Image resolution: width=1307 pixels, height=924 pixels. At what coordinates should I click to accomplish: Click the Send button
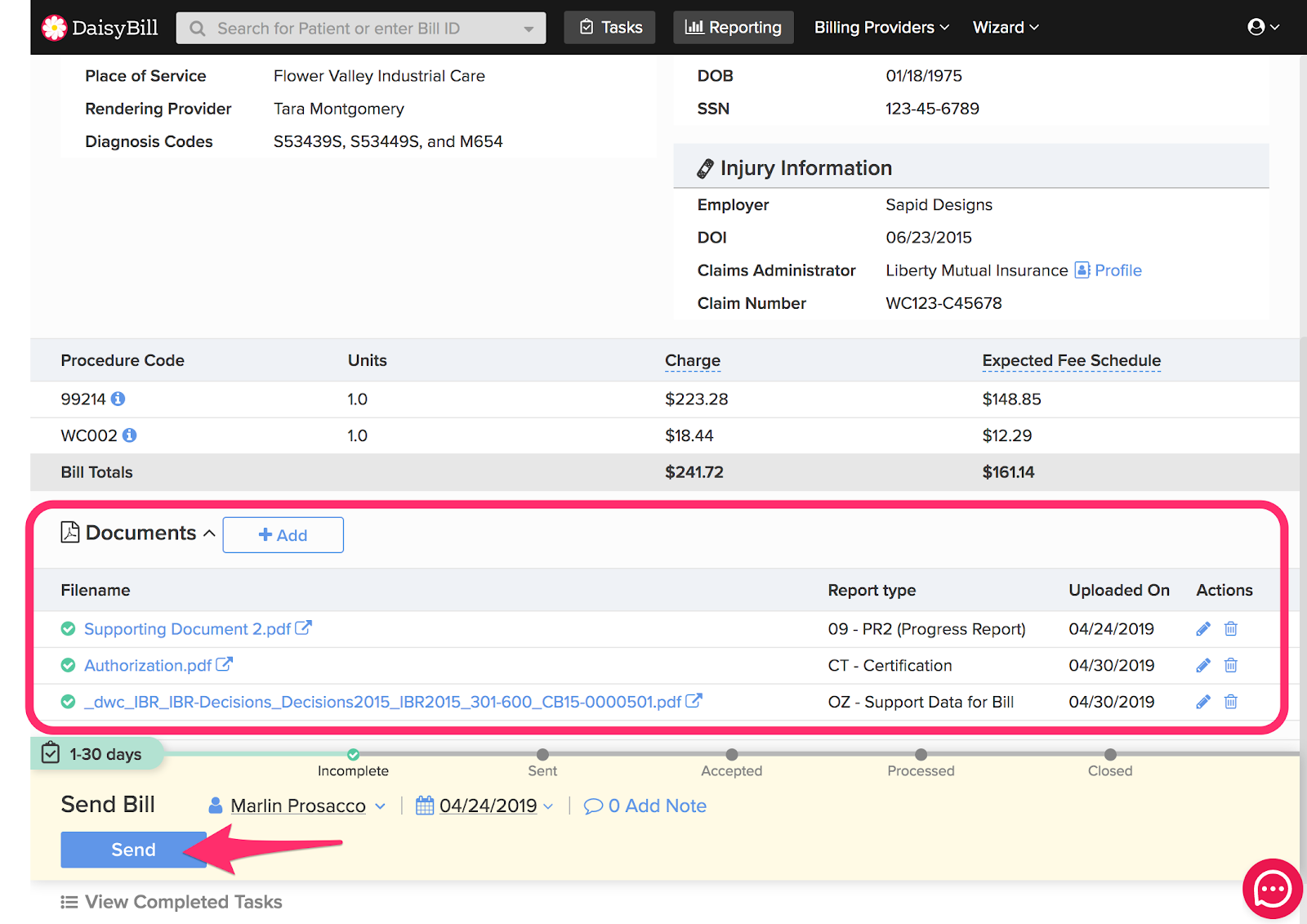pos(133,850)
